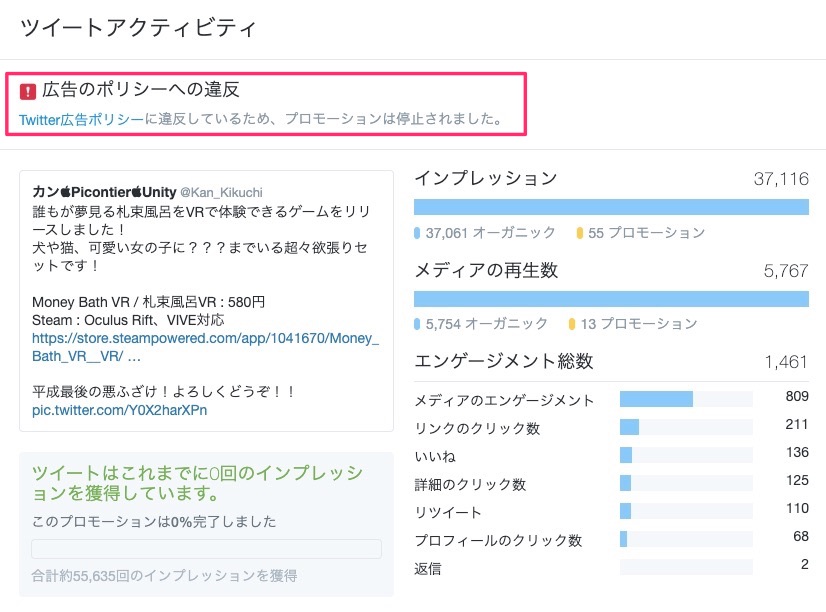Screen dimensions: 826x612
Task: Click the 詳細のクリック数 count 125
Action: [x=796, y=480]
